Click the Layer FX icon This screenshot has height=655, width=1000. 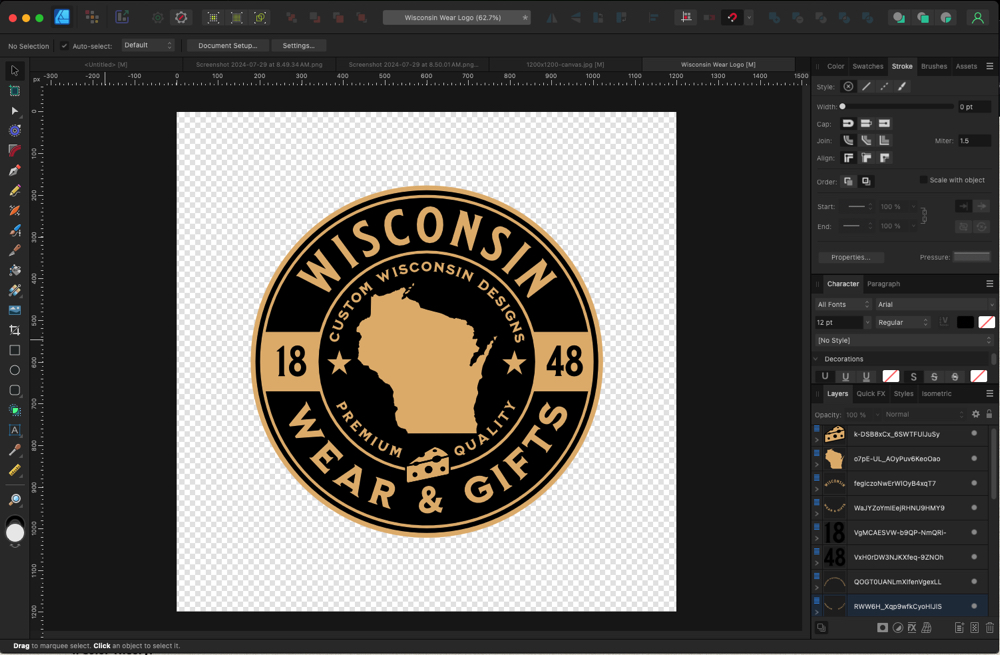tap(912, 628)
